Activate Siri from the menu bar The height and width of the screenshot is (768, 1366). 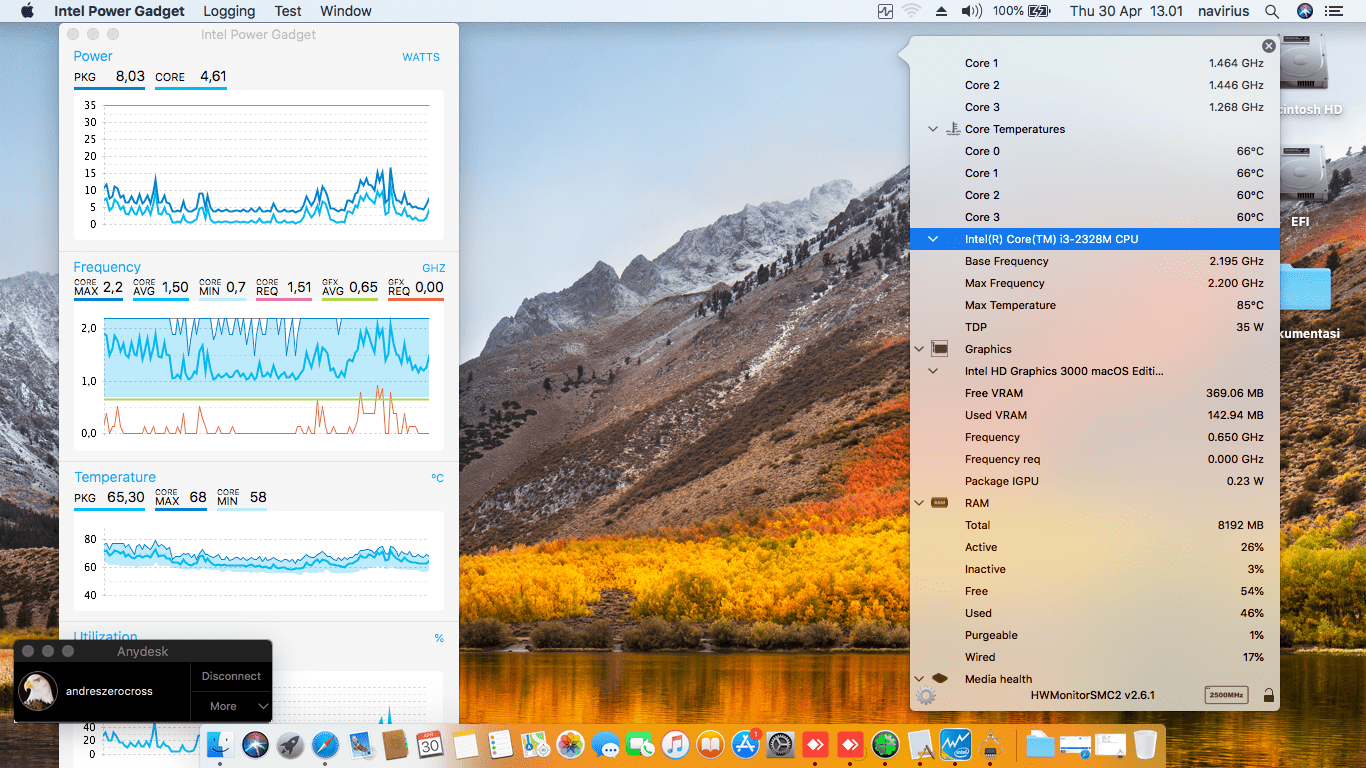click(1305, 11)
